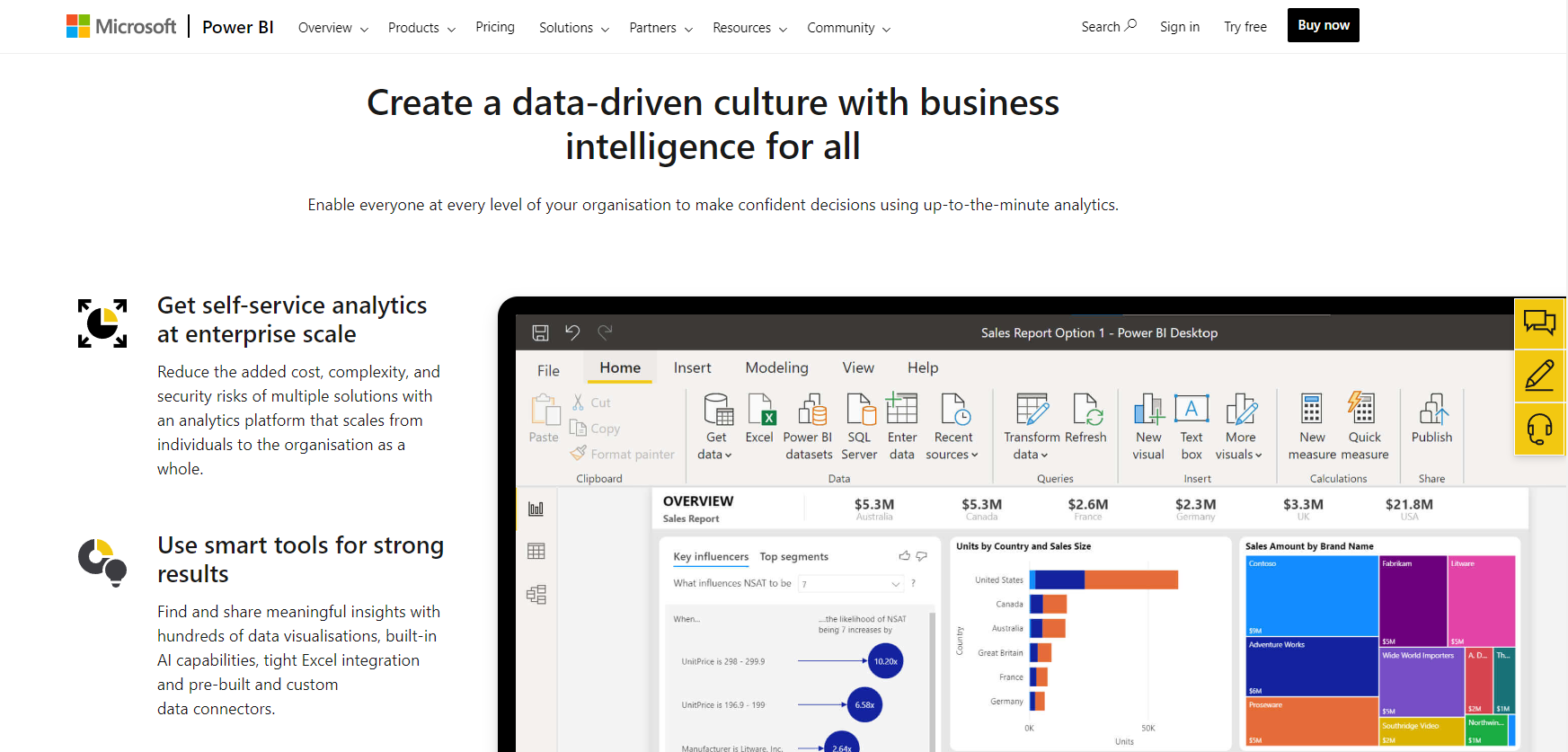Expand the Resources nav dropdown
This screenshot has height=752, width=1568.
[750, 28]
